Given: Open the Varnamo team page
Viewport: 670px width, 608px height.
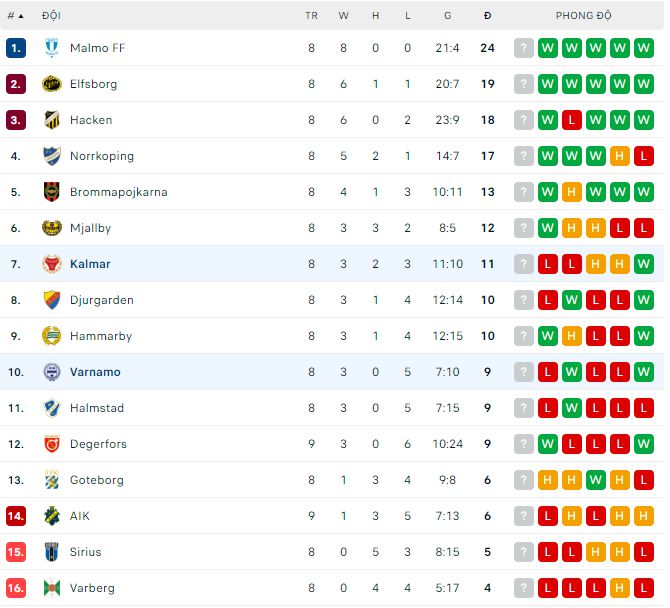Looking at the screenshot, I should pyautogui.click(x=95, y=372).
